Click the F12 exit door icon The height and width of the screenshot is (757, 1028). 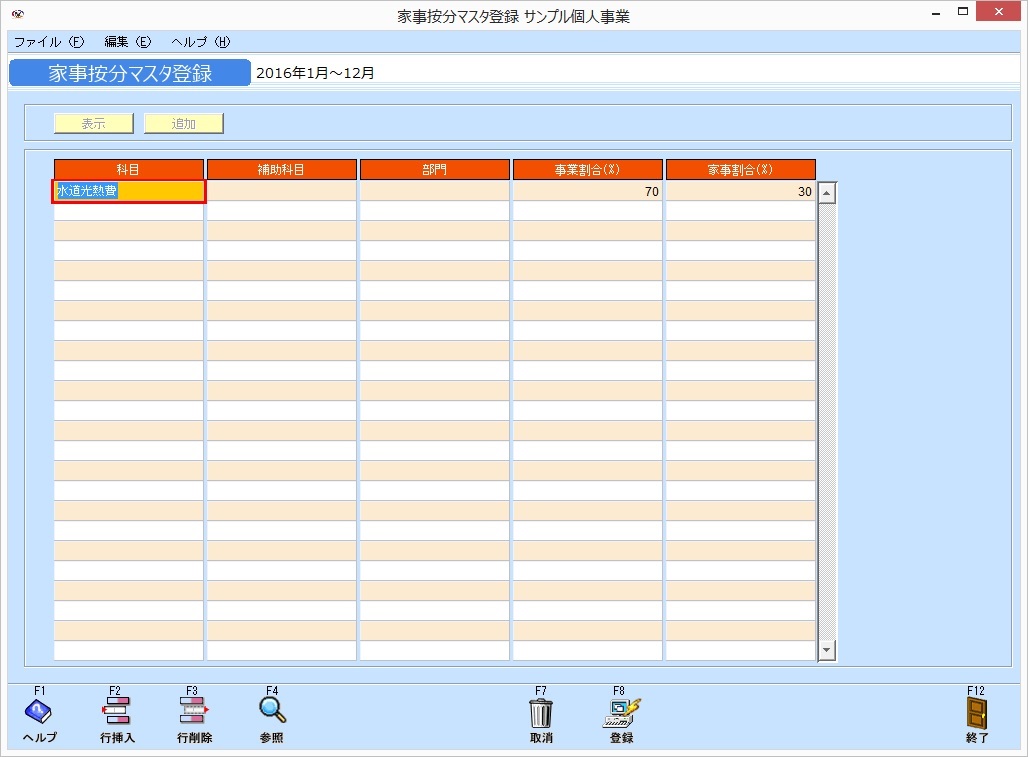976,712
